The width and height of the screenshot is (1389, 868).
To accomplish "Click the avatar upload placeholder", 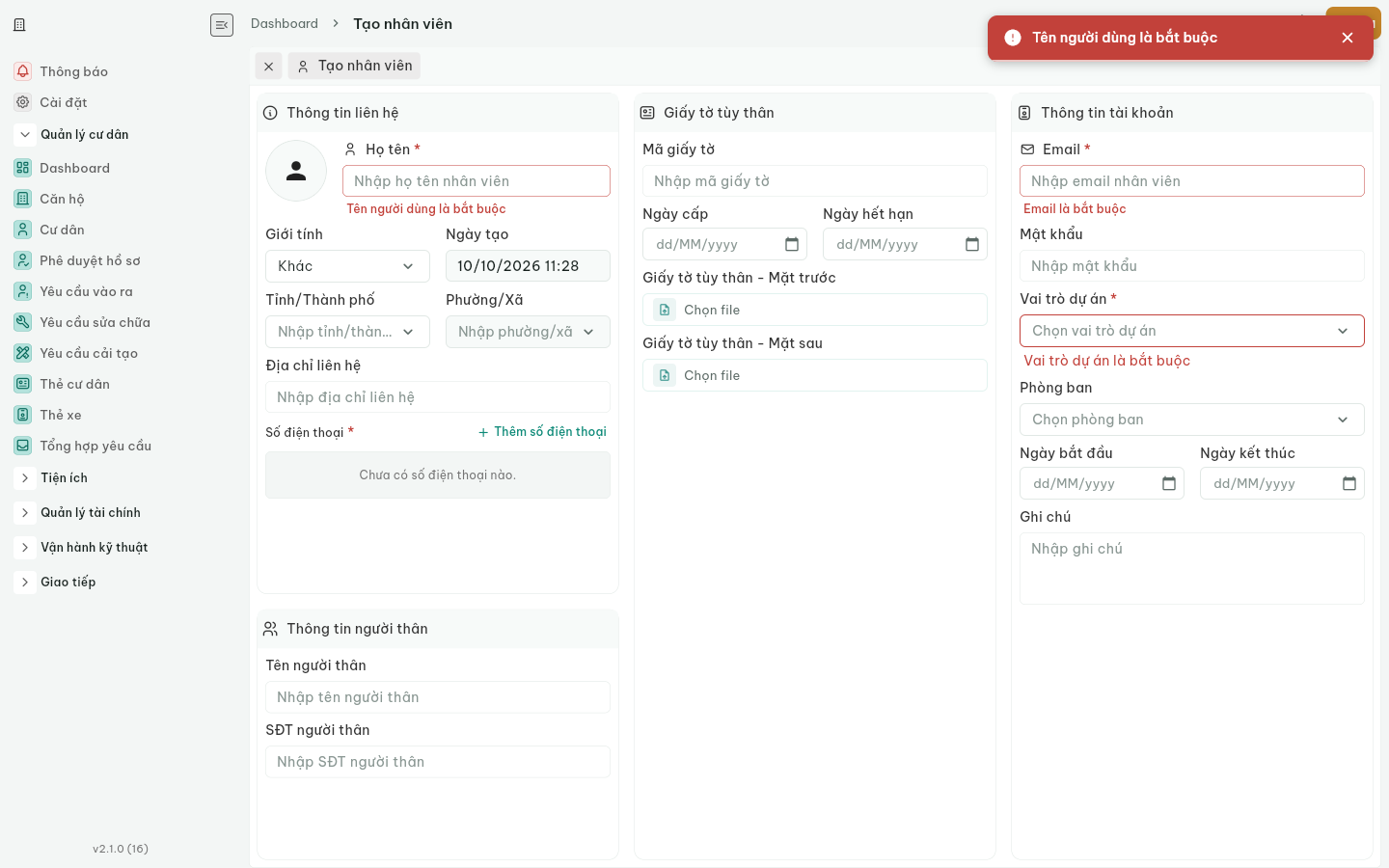I will (296, 171).
